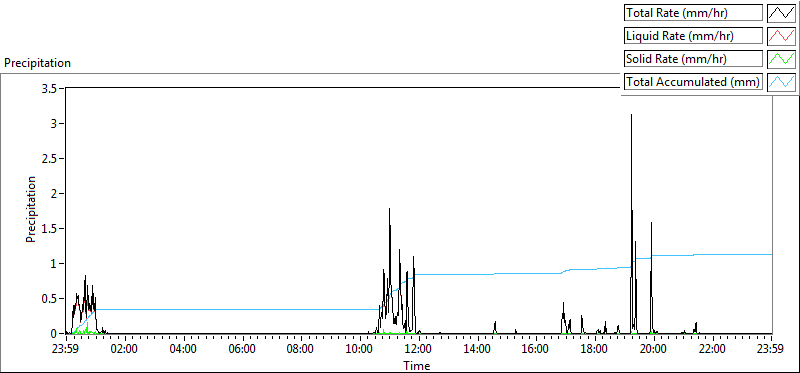Click the Liquid Rate red line sample icon

tap(781, 36)
